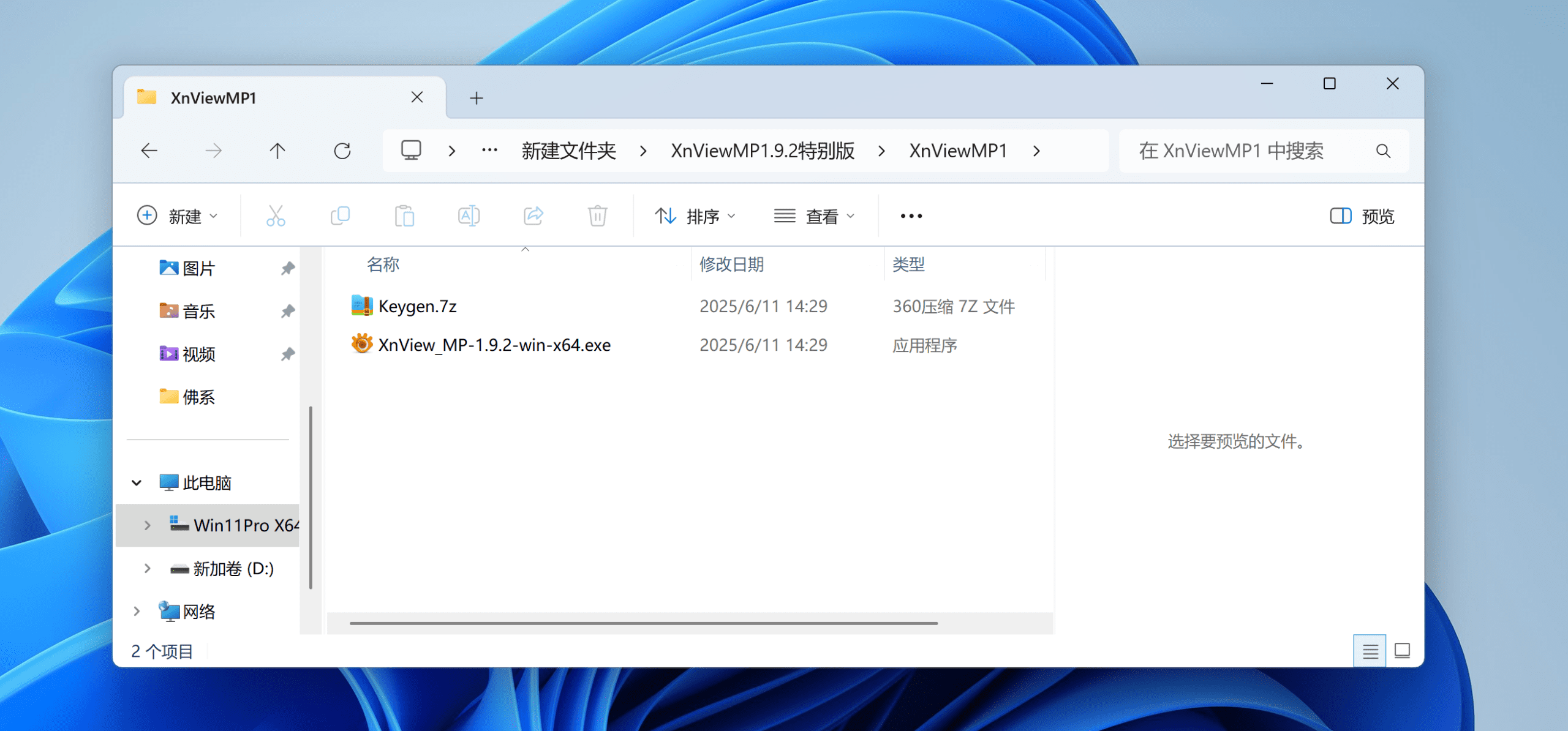Navigate to XnViewMP1.9.2特别版 breadcrumb
The height and width of the screenshot is (731, 1568).
coord(762,151)
